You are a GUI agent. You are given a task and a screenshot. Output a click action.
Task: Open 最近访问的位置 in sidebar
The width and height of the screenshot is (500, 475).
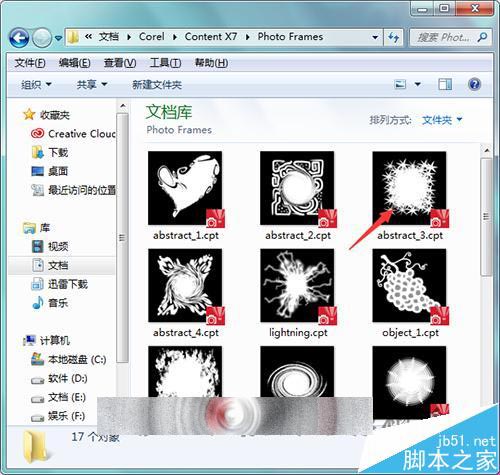pos(74,190)
